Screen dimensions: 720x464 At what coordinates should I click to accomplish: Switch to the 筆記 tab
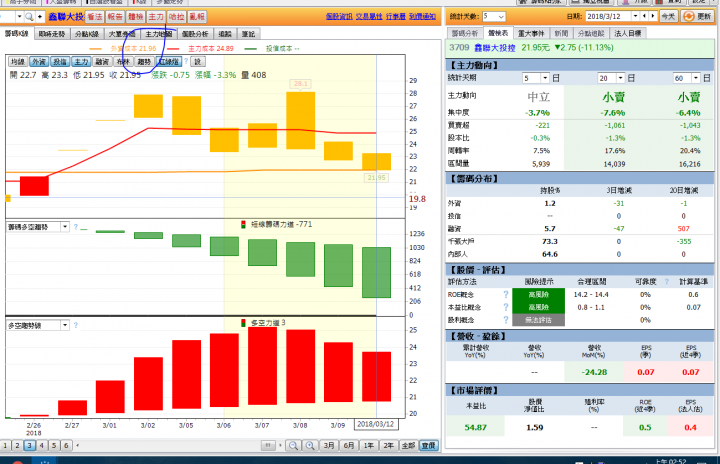pos(248,34)
